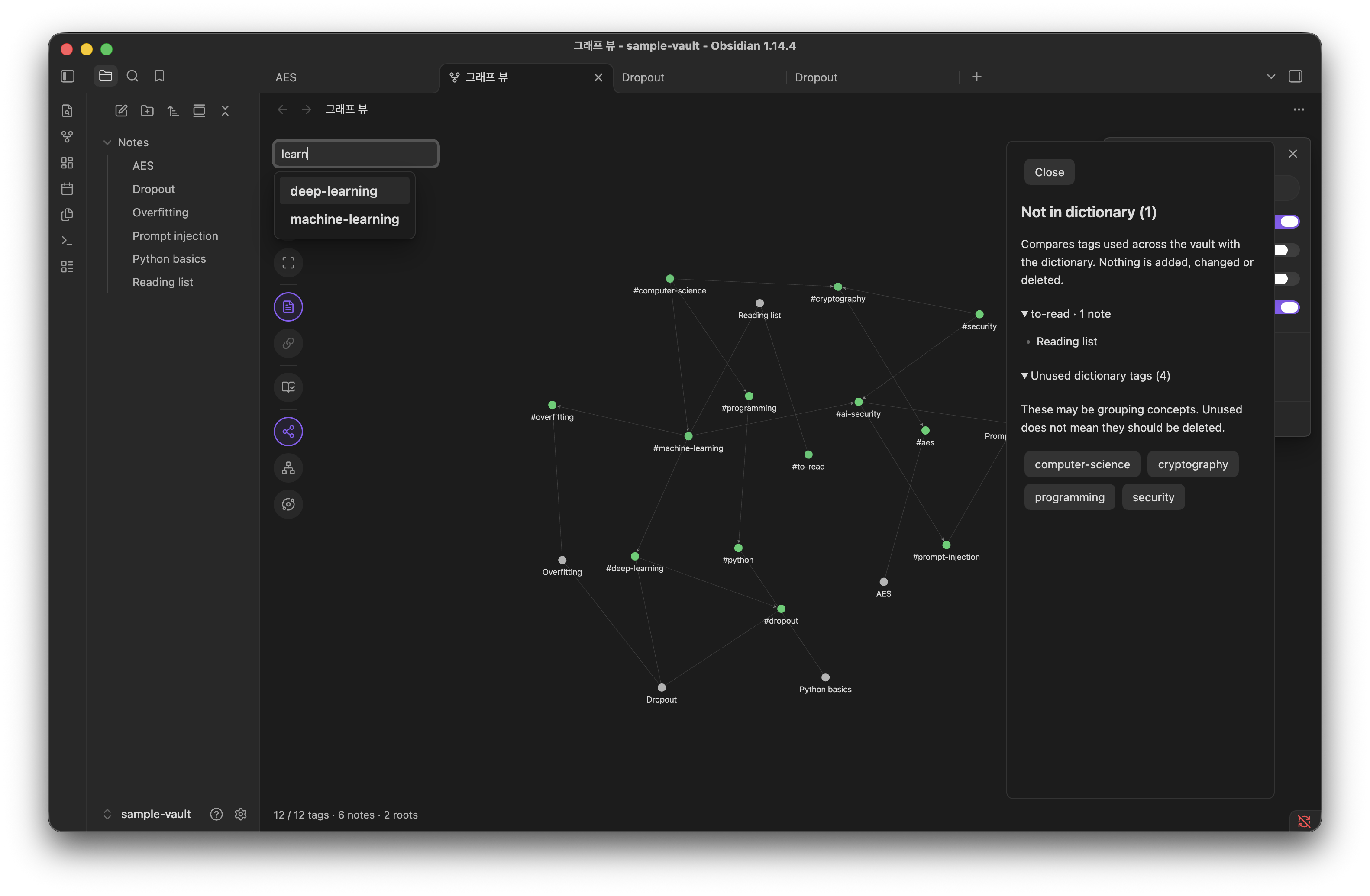The width and height of the screenshot is (1370, 896).
Task: Open the vault settings gear
Action: (x=241, y=814)
